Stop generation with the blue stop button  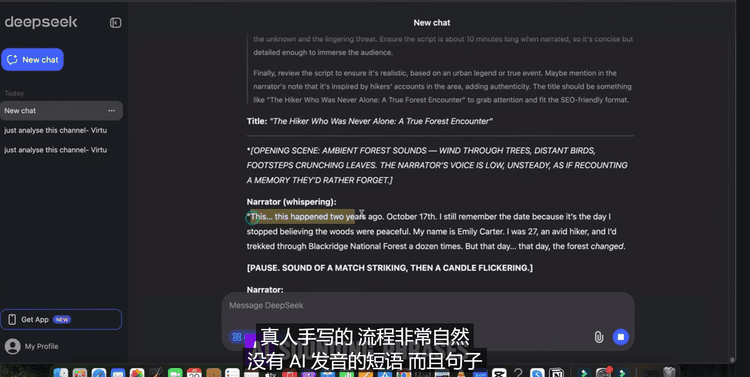(x=620, y=337)
